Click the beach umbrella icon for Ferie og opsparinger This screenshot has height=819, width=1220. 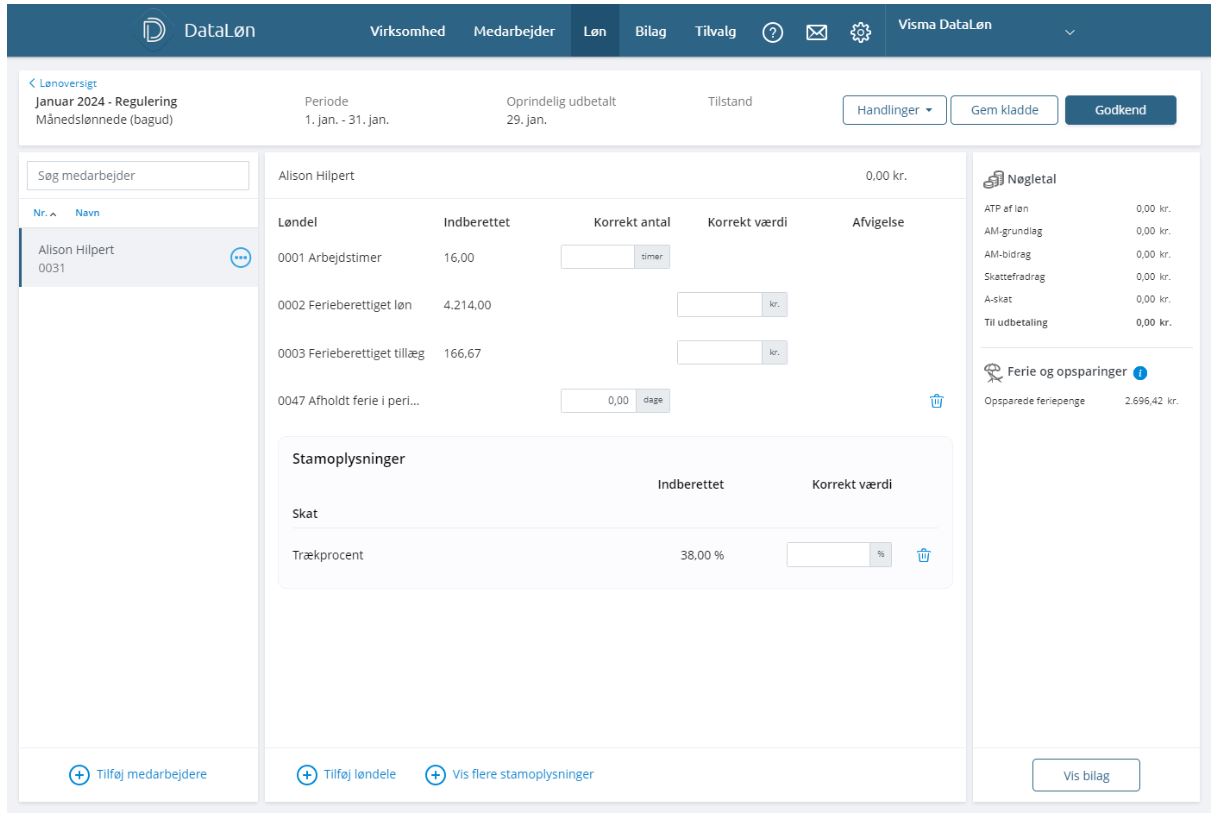(994, 372)
